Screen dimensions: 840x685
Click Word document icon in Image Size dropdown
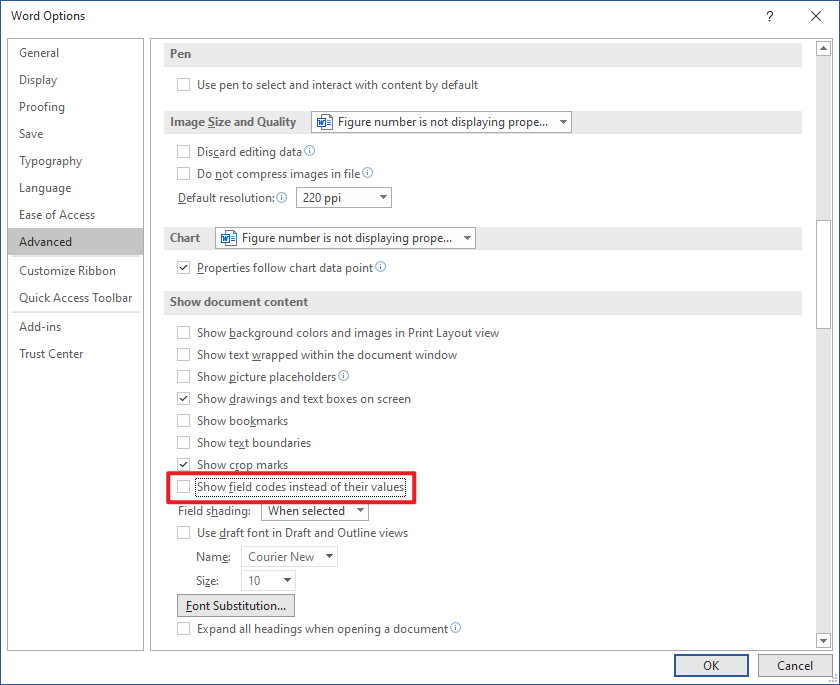point(325,122)
